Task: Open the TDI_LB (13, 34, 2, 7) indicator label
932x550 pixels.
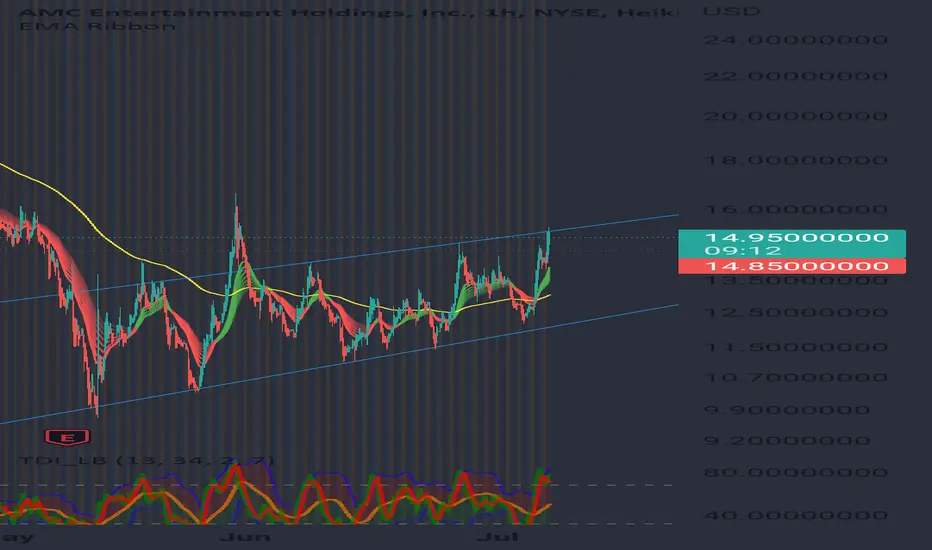Action: click(x=146, y=460)
